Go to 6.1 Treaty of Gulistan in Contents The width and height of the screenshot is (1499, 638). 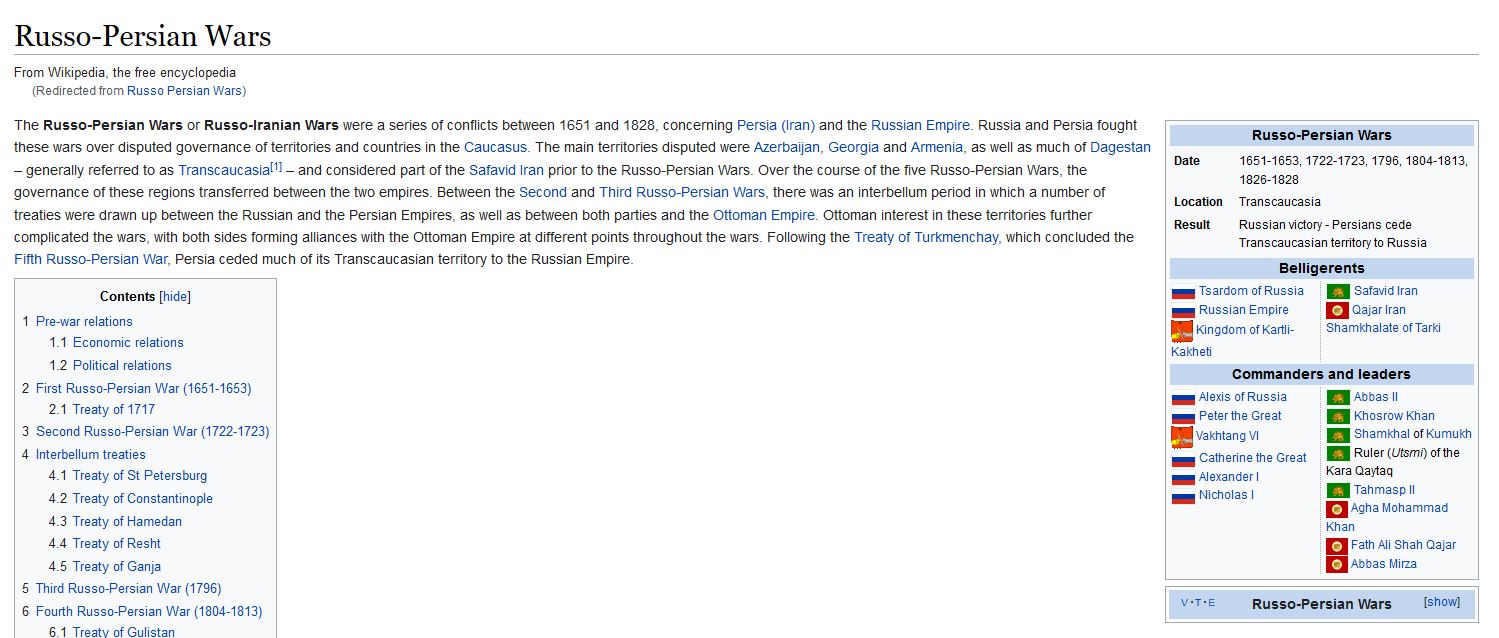tap(124, 632)
